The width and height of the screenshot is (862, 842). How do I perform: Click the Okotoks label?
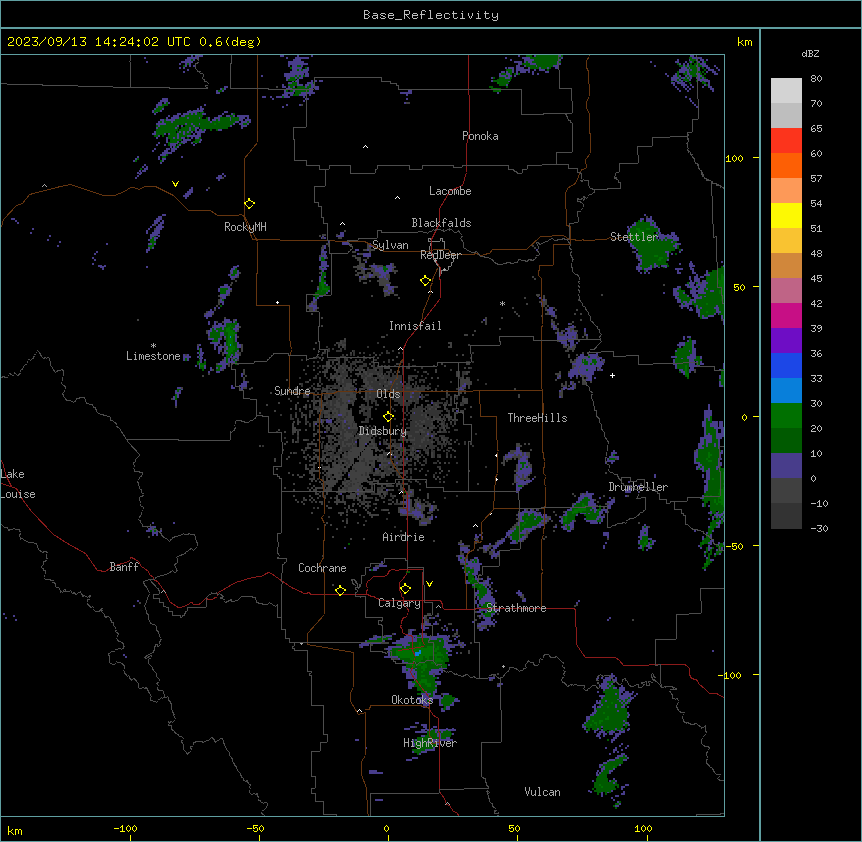[x=412, y=700]
